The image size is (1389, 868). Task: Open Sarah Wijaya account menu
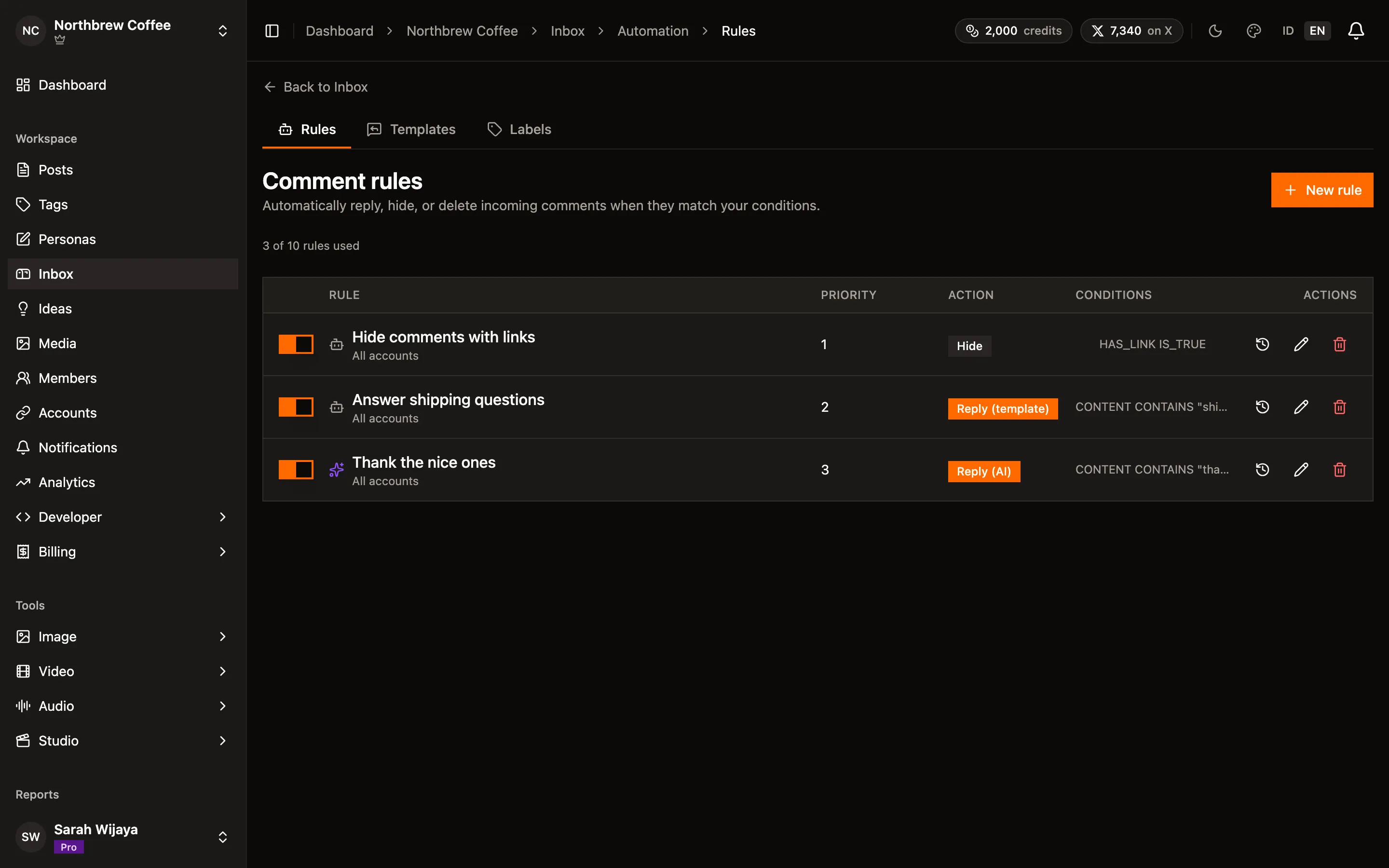click(123, 837)
